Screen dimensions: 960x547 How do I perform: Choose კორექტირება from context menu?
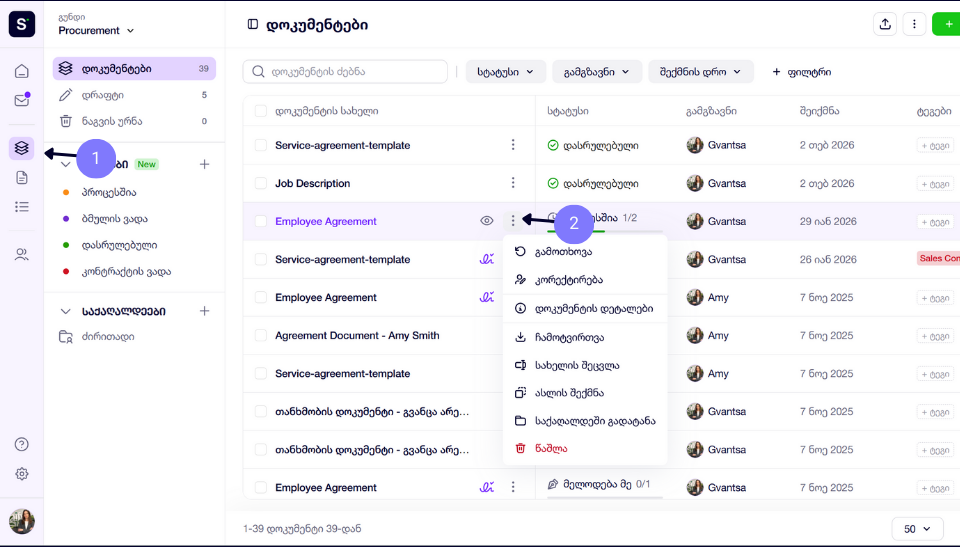585,280
